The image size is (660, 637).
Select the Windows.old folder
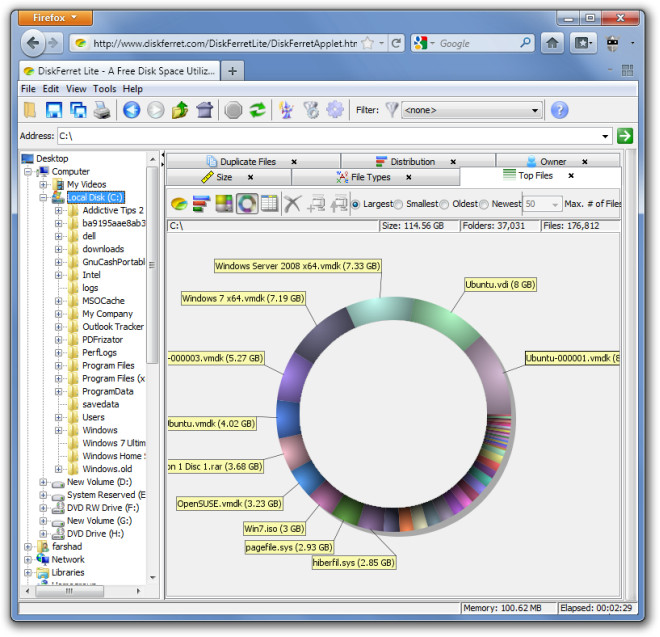(x=107, y=469)
